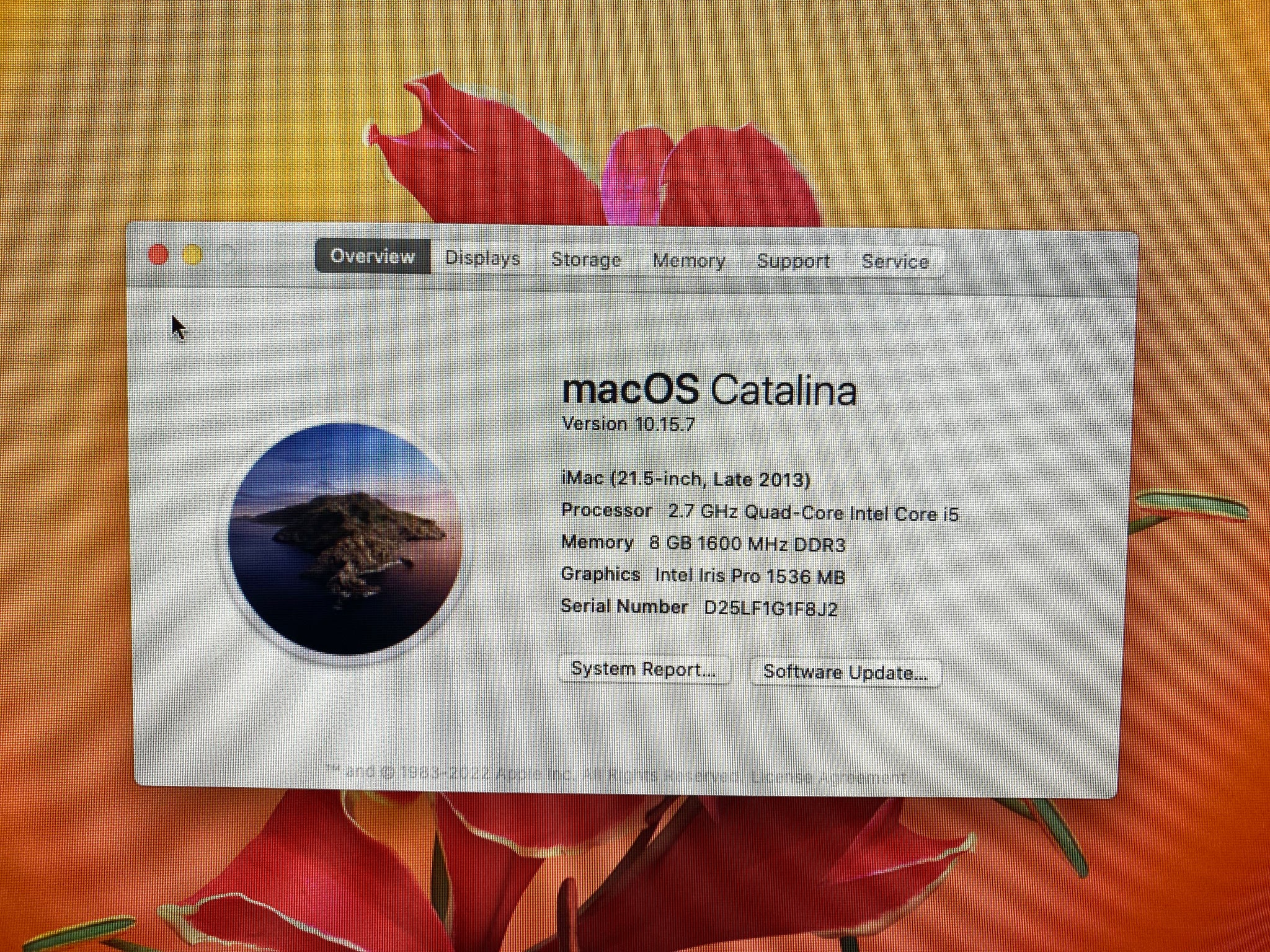Click the iMac (21.5-inch, Late 2013) text
Viewport: 1270px width, 952px height.
685,479
